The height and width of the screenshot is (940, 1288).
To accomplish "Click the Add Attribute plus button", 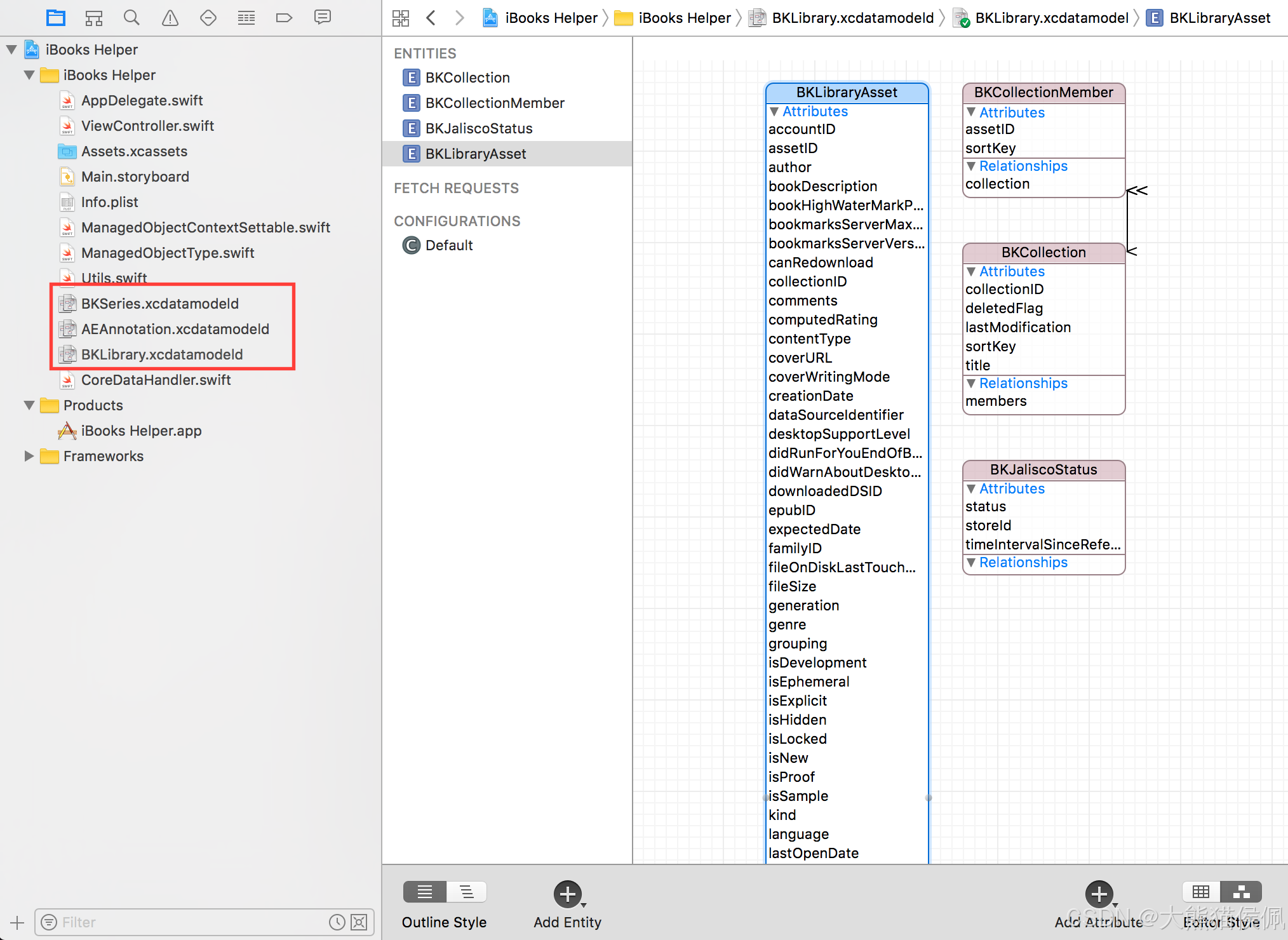I will pos(1099,894).
